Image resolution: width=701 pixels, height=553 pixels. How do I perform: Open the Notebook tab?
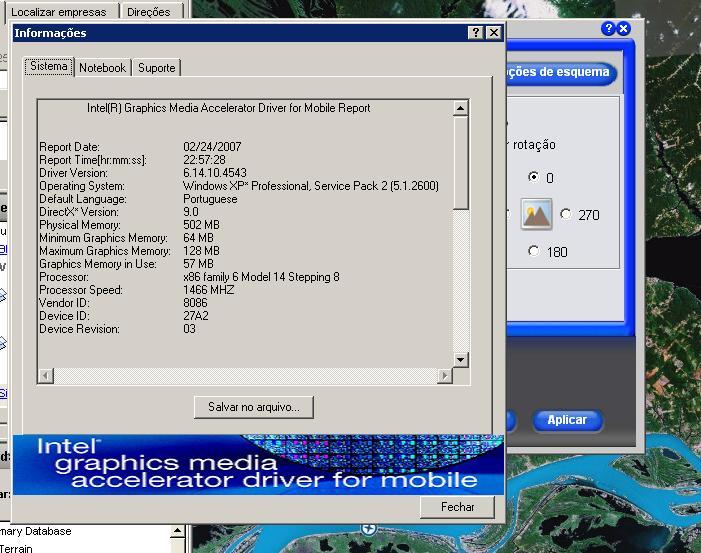pyautogui.click(x=102, y=68)
